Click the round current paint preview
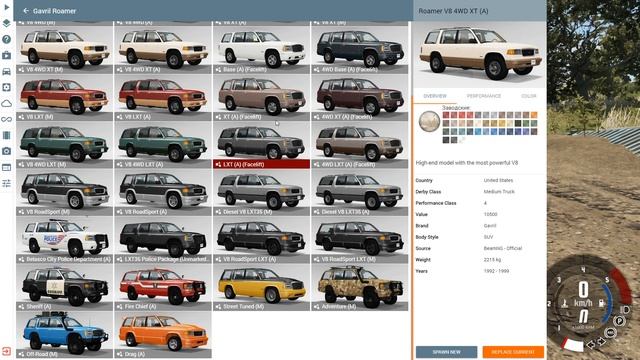 (429, 122)
